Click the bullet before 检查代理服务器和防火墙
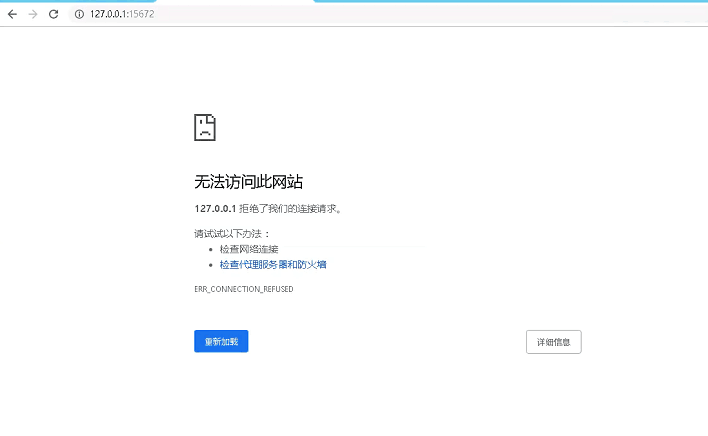 pos(211,265)
